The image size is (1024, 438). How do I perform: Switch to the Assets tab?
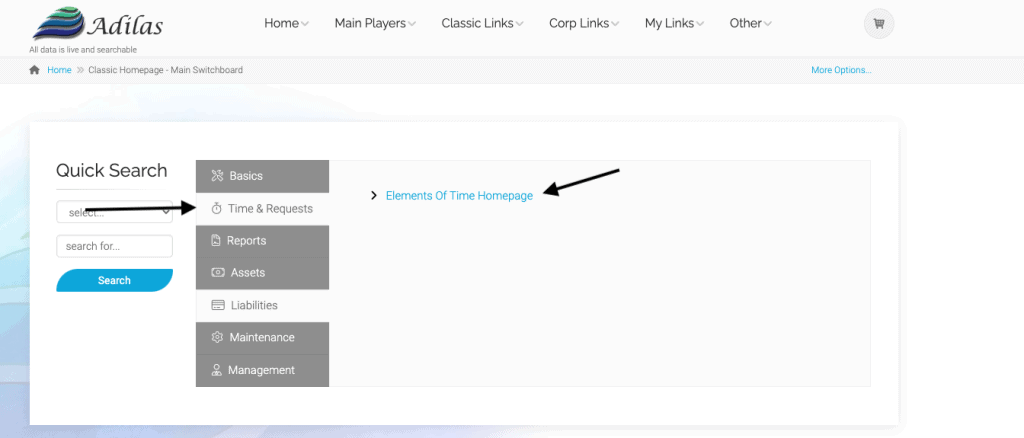pyautogui.click(x=263, y=273)
